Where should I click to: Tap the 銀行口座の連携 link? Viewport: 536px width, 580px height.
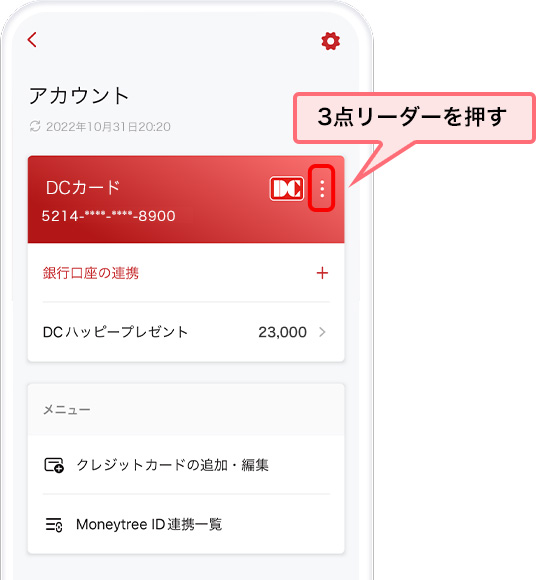(x=91, y=273)
